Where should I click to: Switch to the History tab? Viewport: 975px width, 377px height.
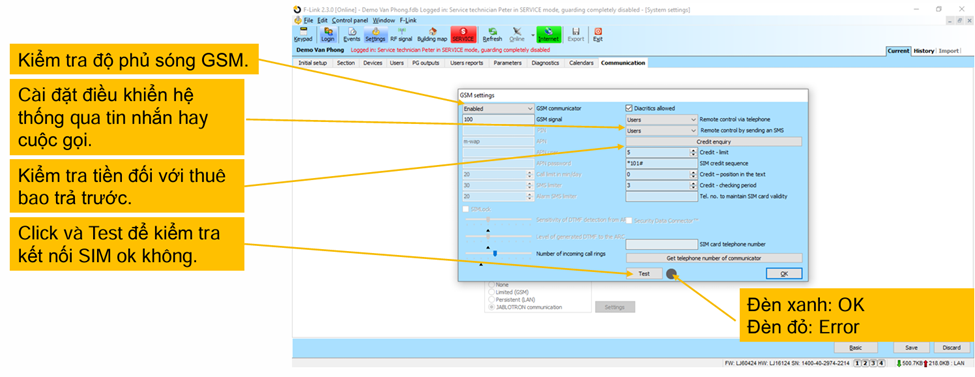point(923,51)
